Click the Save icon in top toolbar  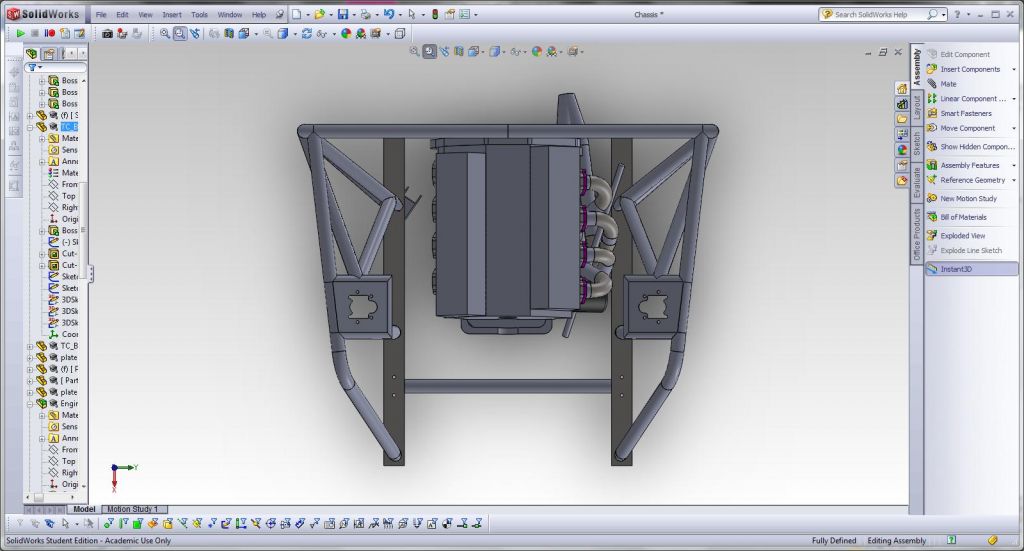click(x=343, y=15)
